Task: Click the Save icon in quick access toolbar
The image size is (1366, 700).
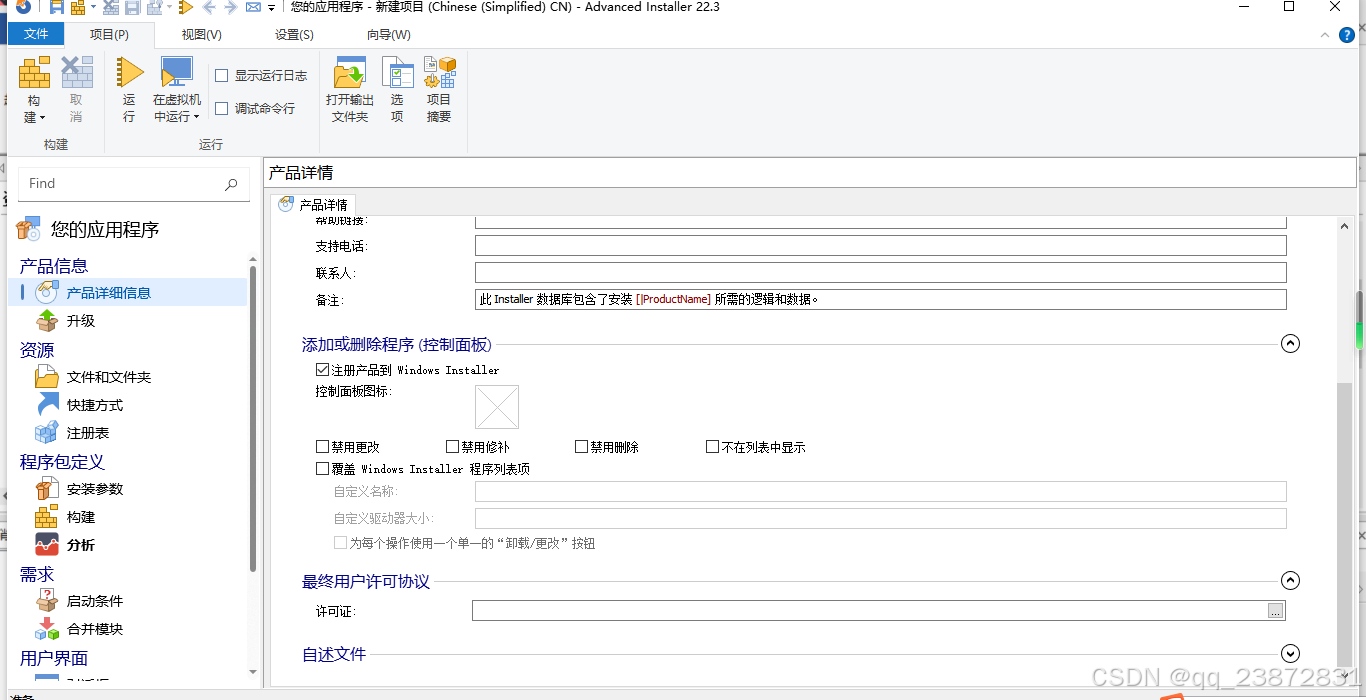Action: (x=57, y=7)
